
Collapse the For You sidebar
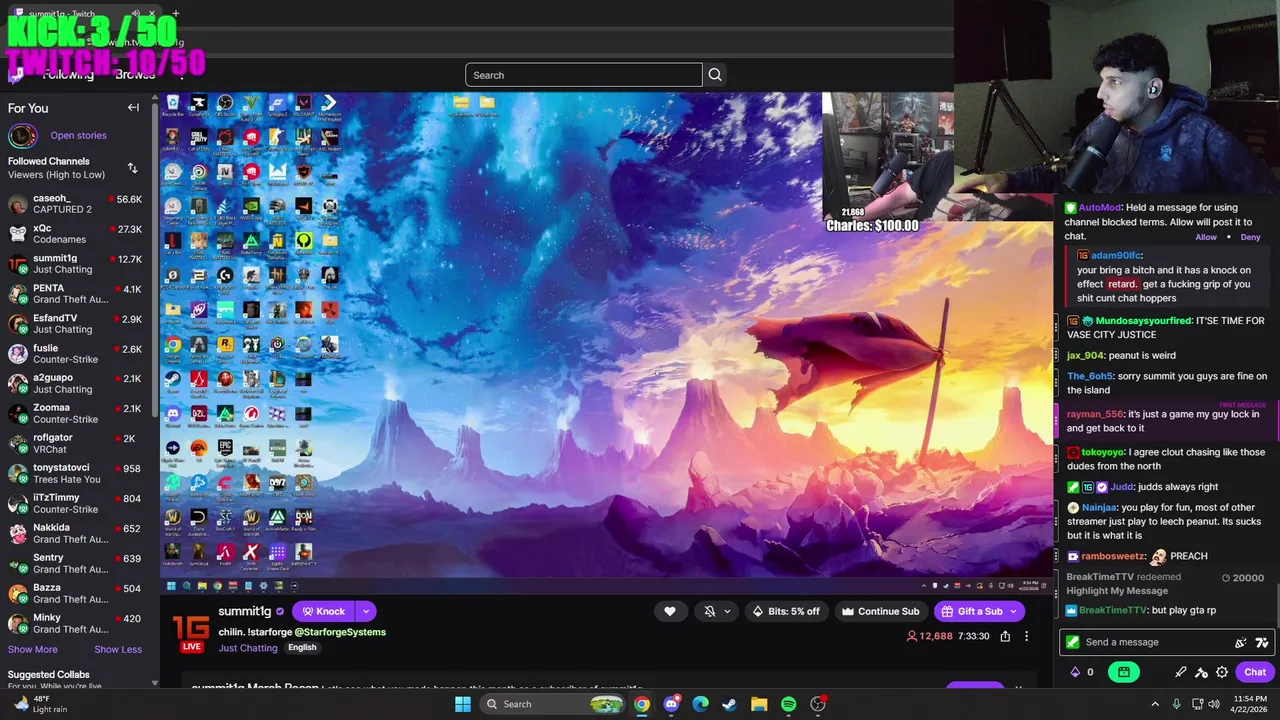[133, 108]
